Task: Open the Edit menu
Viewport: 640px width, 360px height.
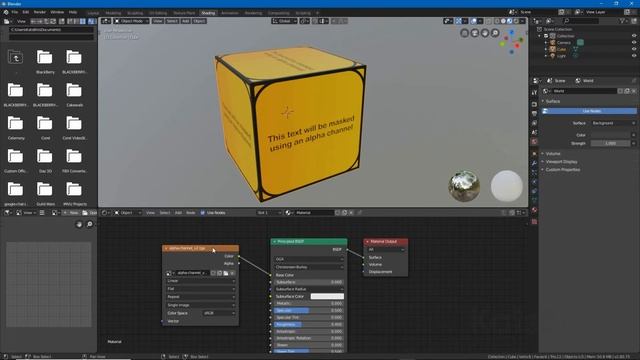Action: coord(26,12)
